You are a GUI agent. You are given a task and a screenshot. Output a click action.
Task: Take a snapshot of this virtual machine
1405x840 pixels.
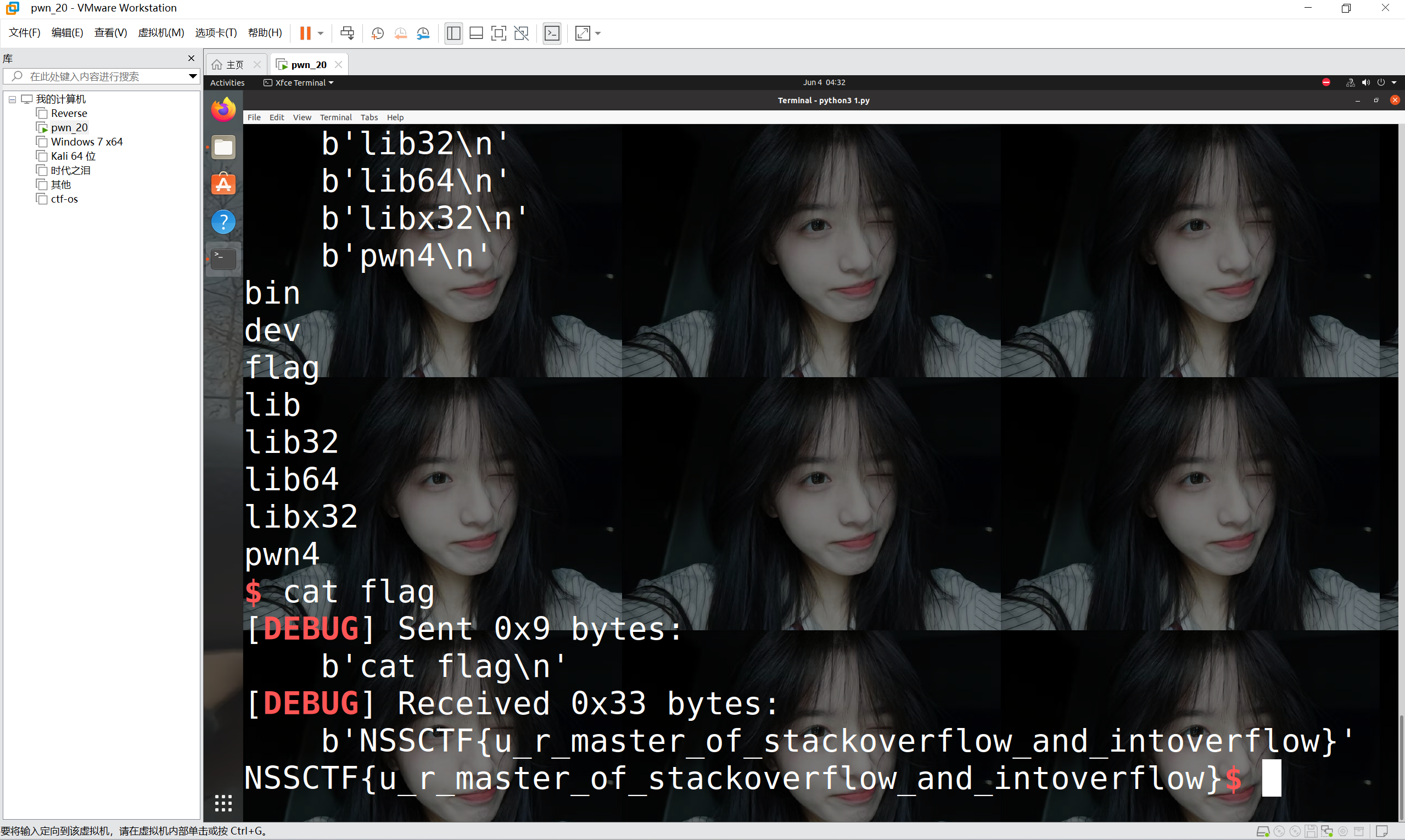378,33
